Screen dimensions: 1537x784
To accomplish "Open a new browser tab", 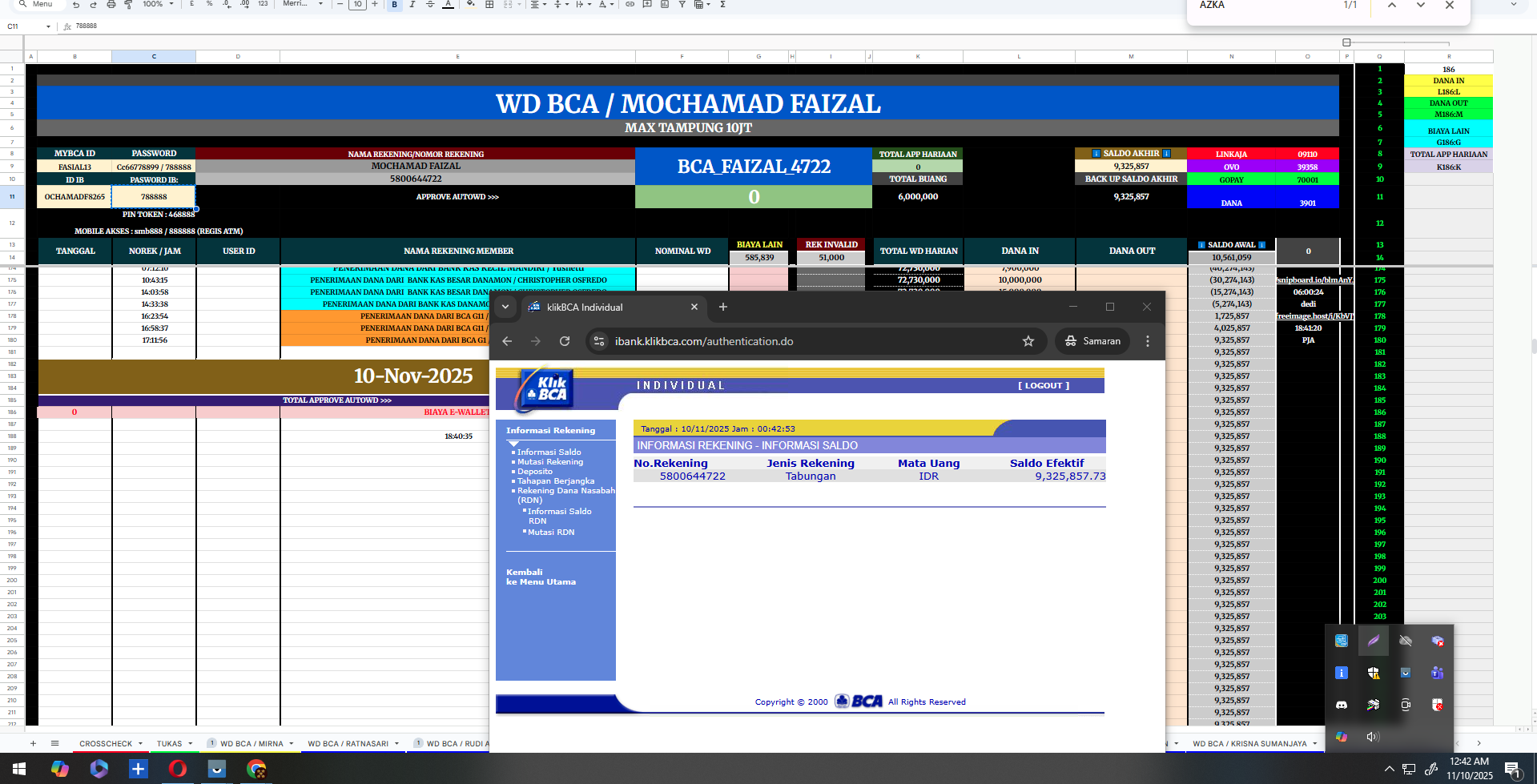I will click(x=723, y=307).
